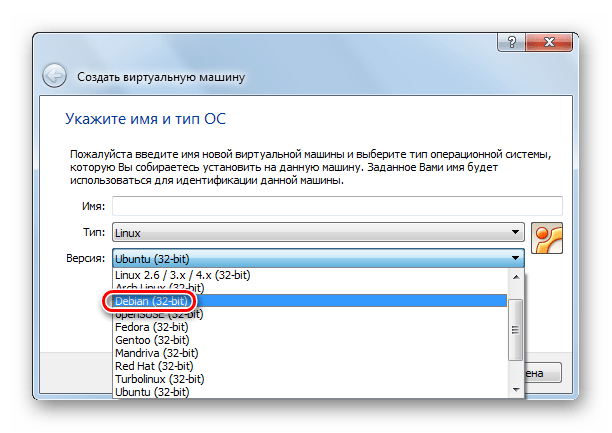Choose Fedora (32-bit) in the list
The width and height of the screenshot is (612, 433).
(x=151, y=326)
